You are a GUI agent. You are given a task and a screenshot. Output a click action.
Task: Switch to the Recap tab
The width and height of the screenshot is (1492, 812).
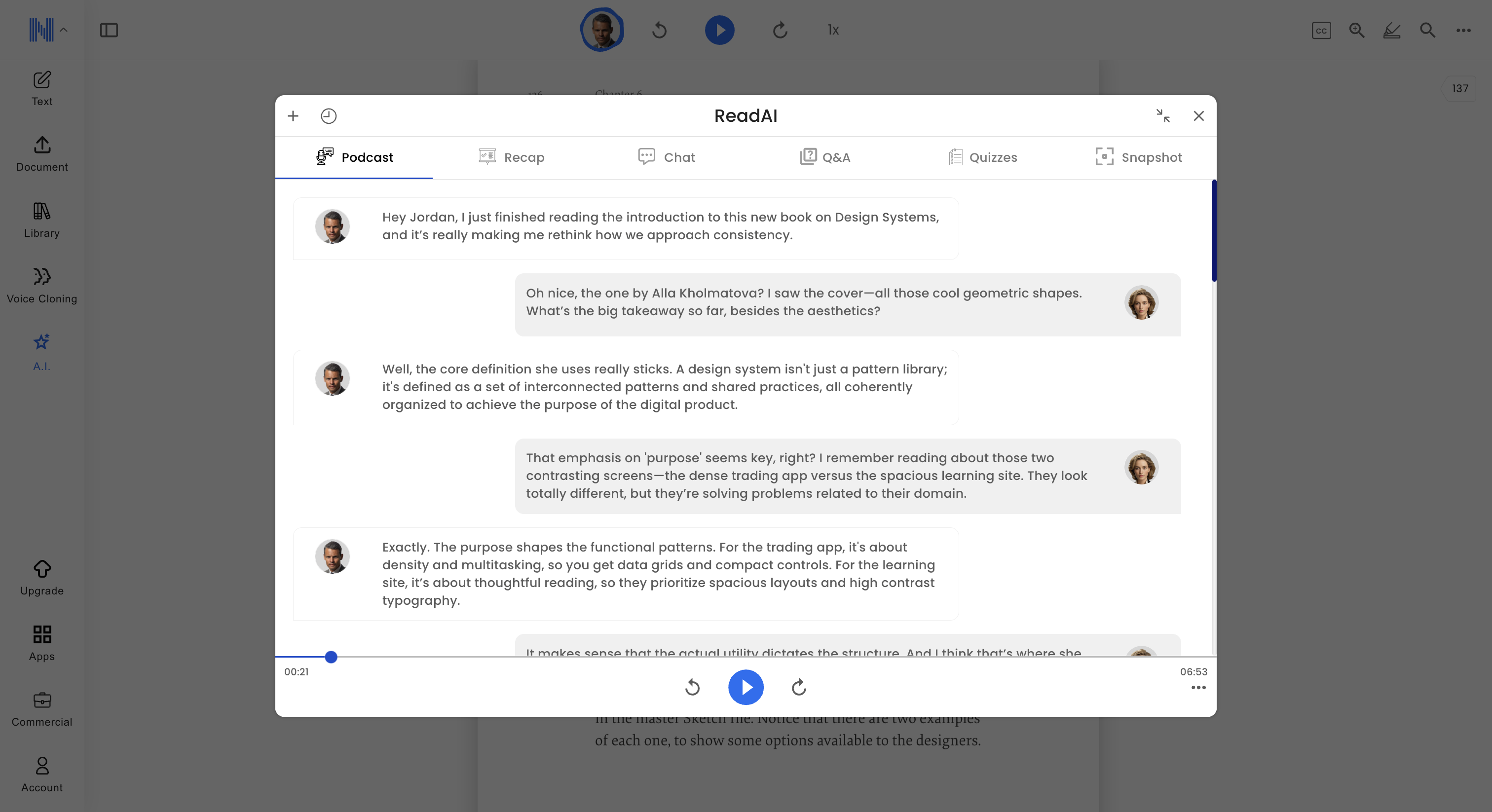(512, 157)
